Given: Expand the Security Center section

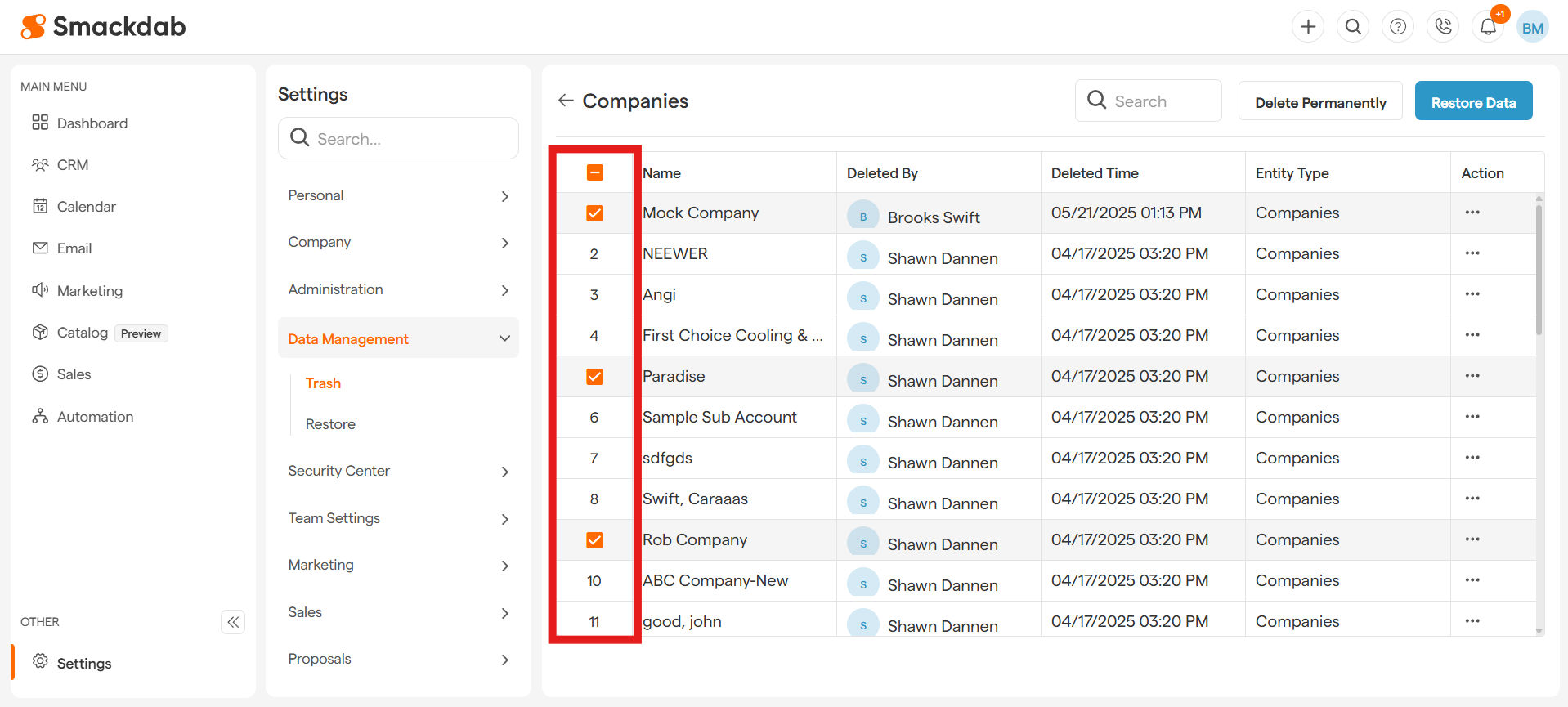Looking at the screenshot, I should (398, 472).
